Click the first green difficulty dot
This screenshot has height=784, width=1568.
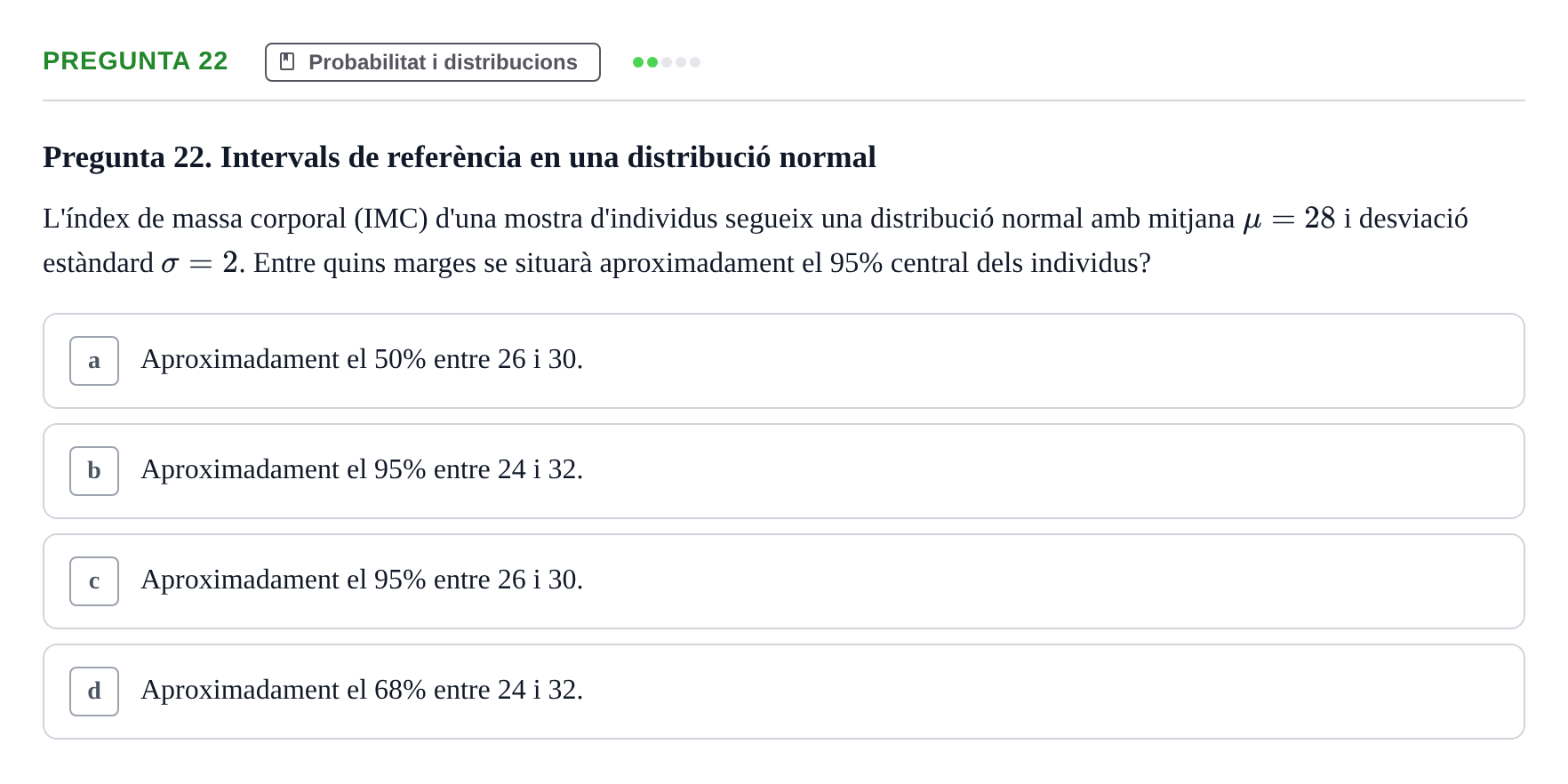tap(638, 62)
